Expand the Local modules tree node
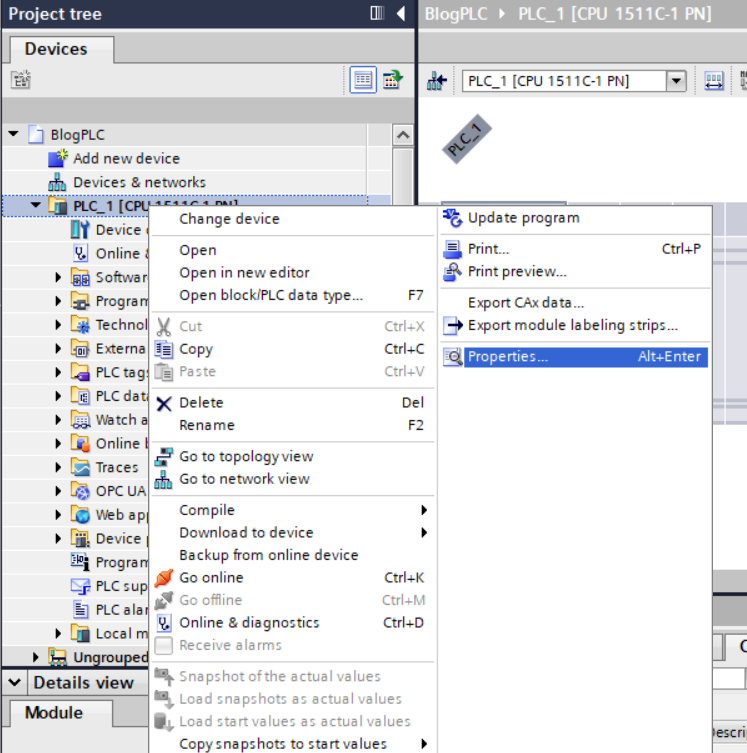747x753 pixels. tap(58, 633)
